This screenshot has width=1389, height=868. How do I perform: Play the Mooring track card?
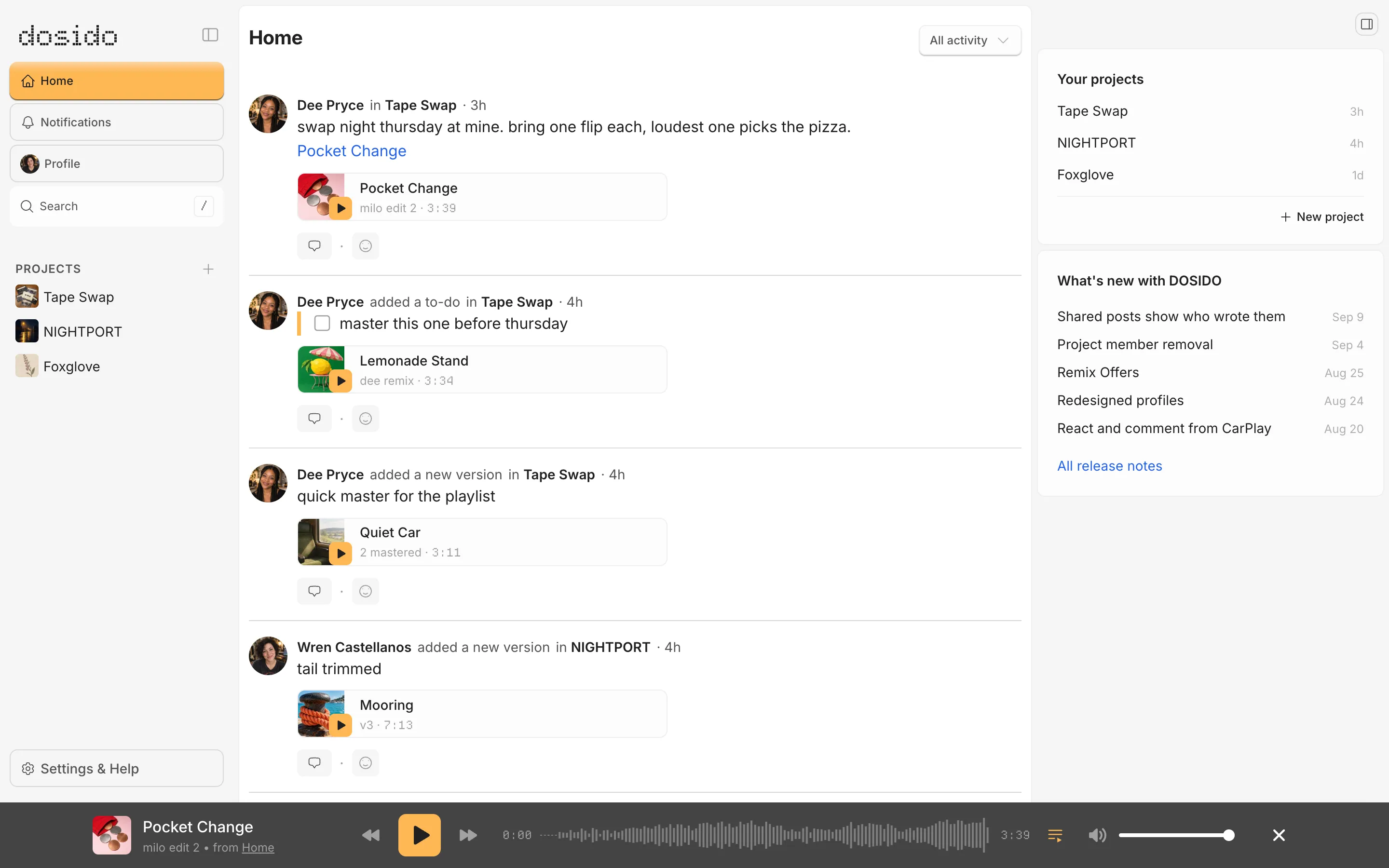[x=340, y=725]
